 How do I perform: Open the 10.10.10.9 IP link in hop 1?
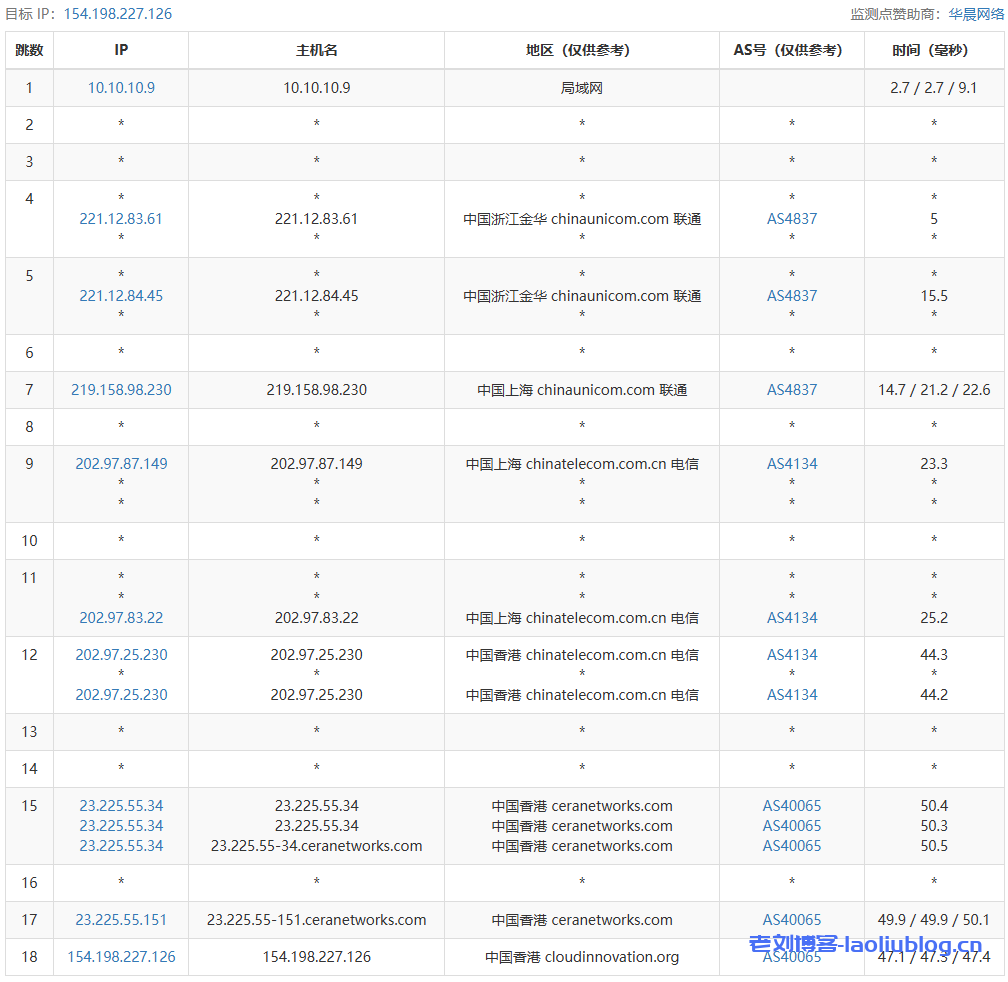[x=121, y=88]
